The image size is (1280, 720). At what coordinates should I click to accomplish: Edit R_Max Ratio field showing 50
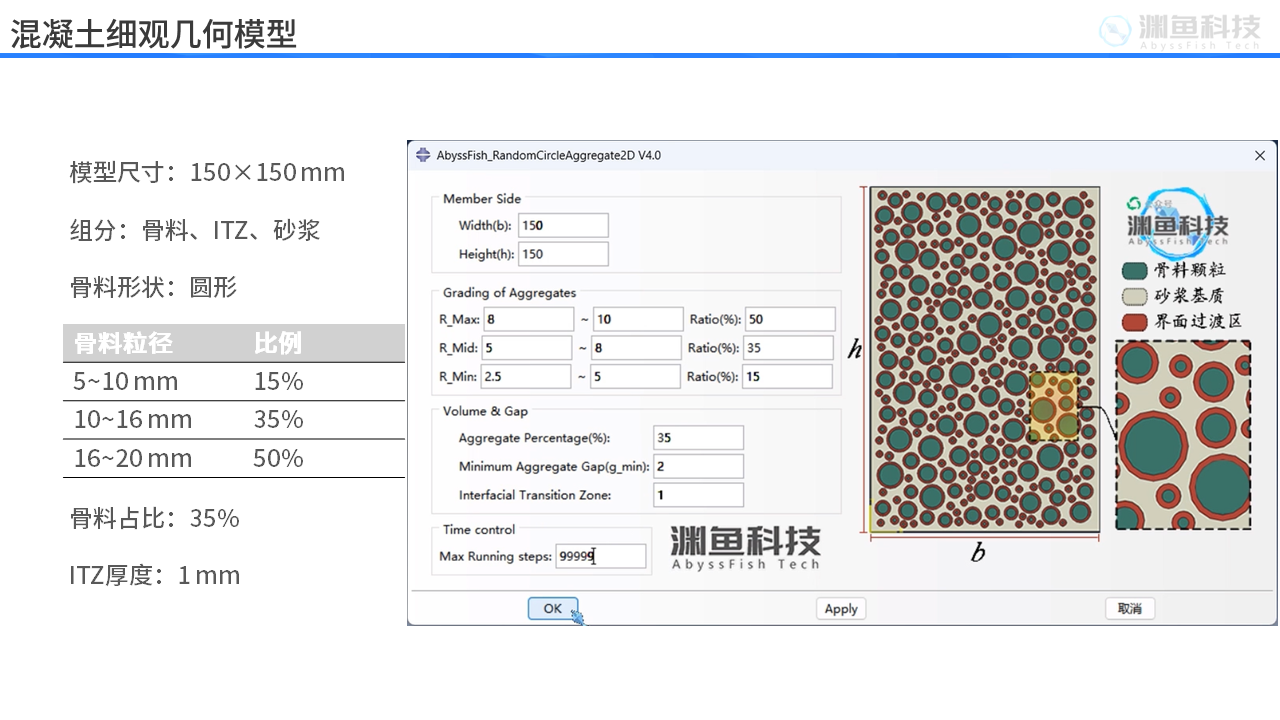coord(790,319)
